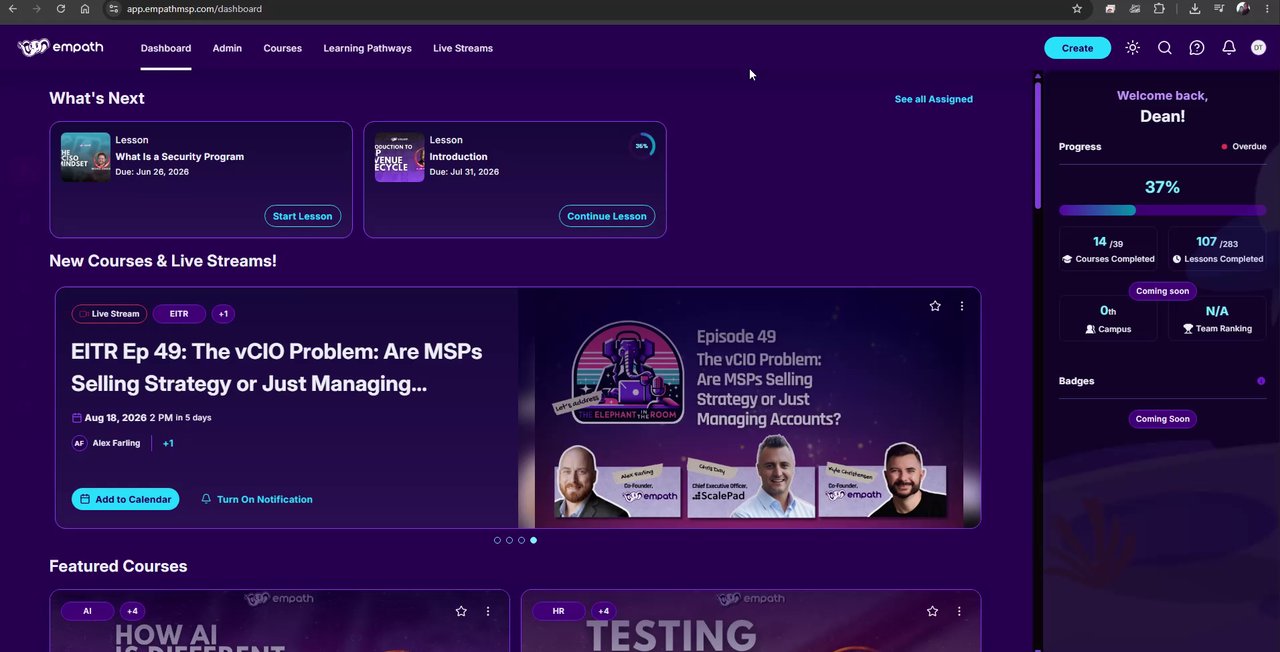1280x652 pixels.
Task: Open the Live Streams menu item
Action: point(463,48)
